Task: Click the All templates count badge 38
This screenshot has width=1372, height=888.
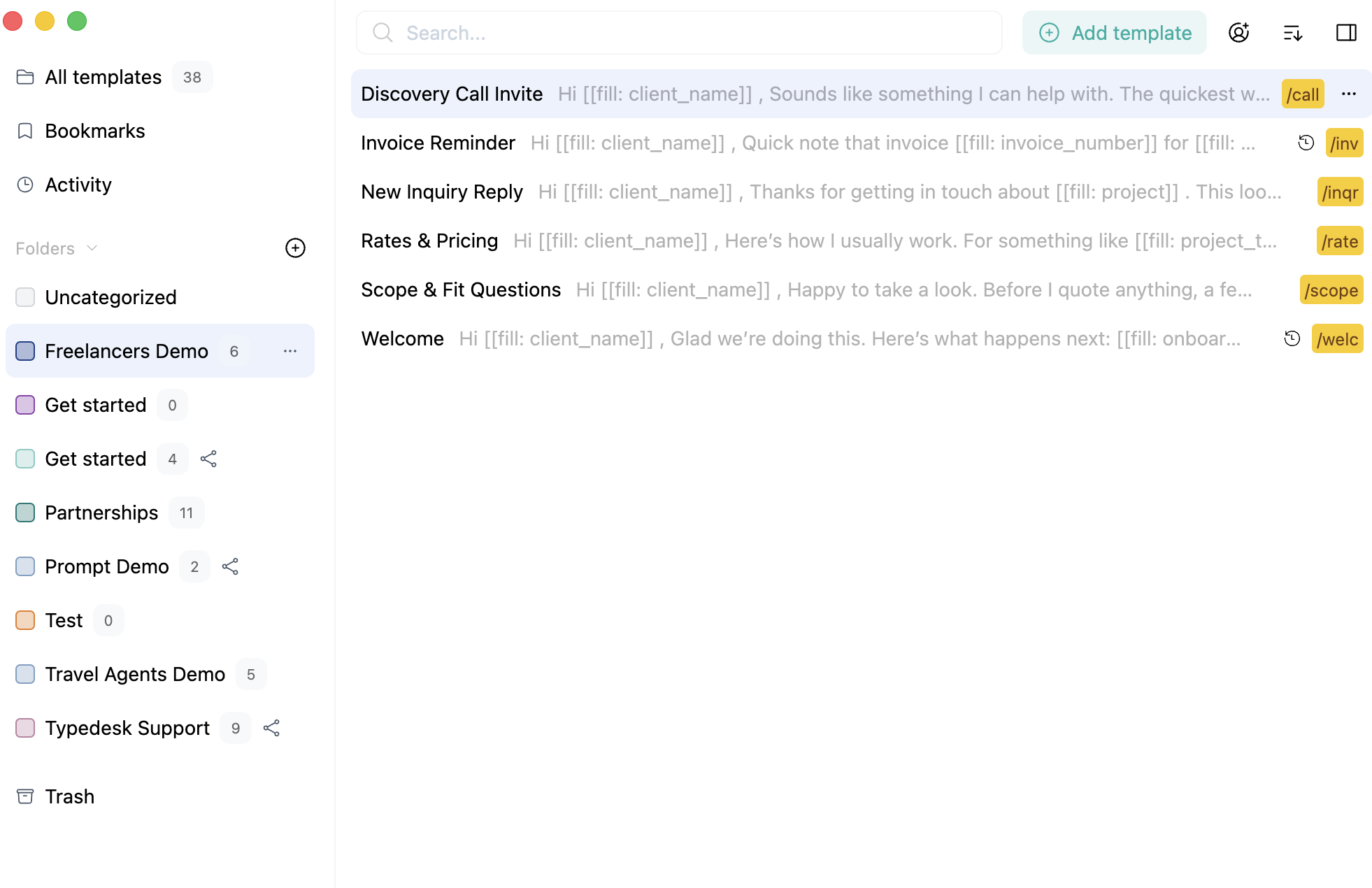Action: [x=192, y=77]
